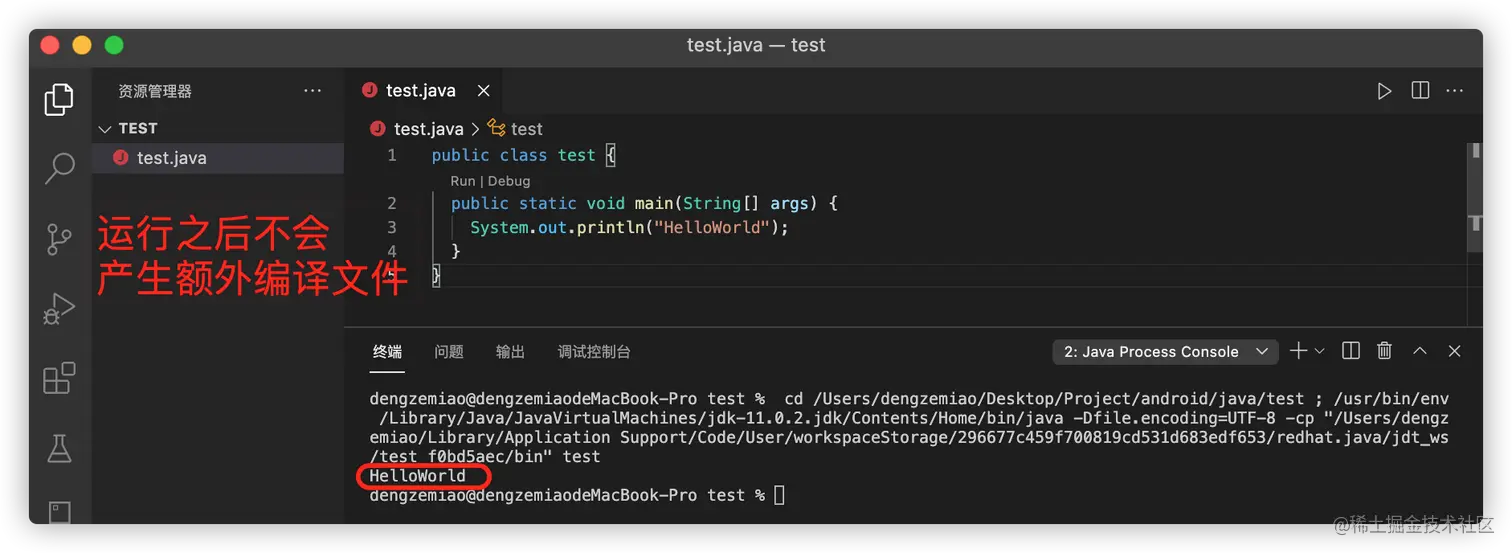Click the yellow macOS minimize button
The image size is (1512, 553).
82,45
